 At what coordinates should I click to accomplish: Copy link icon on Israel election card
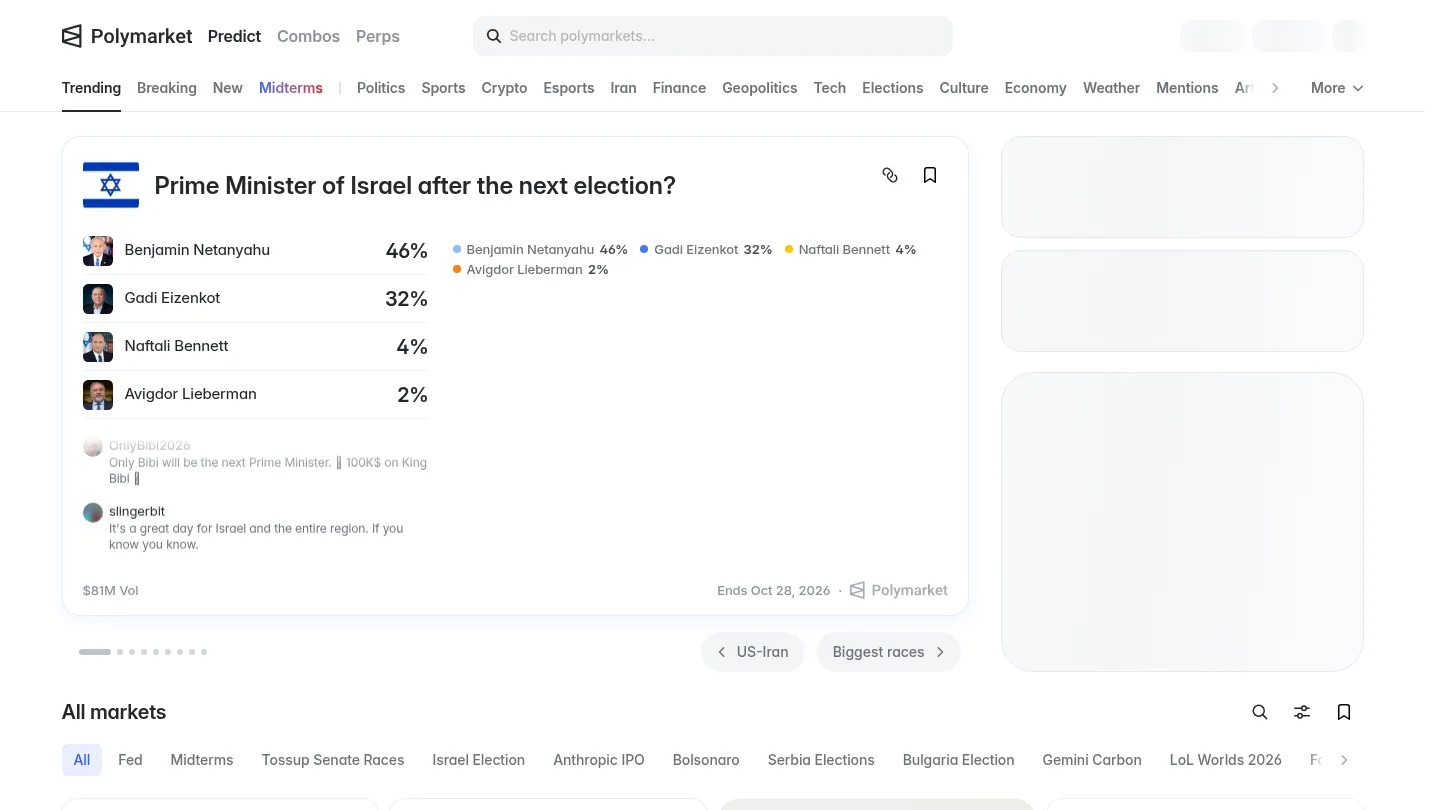coord(890,175)
